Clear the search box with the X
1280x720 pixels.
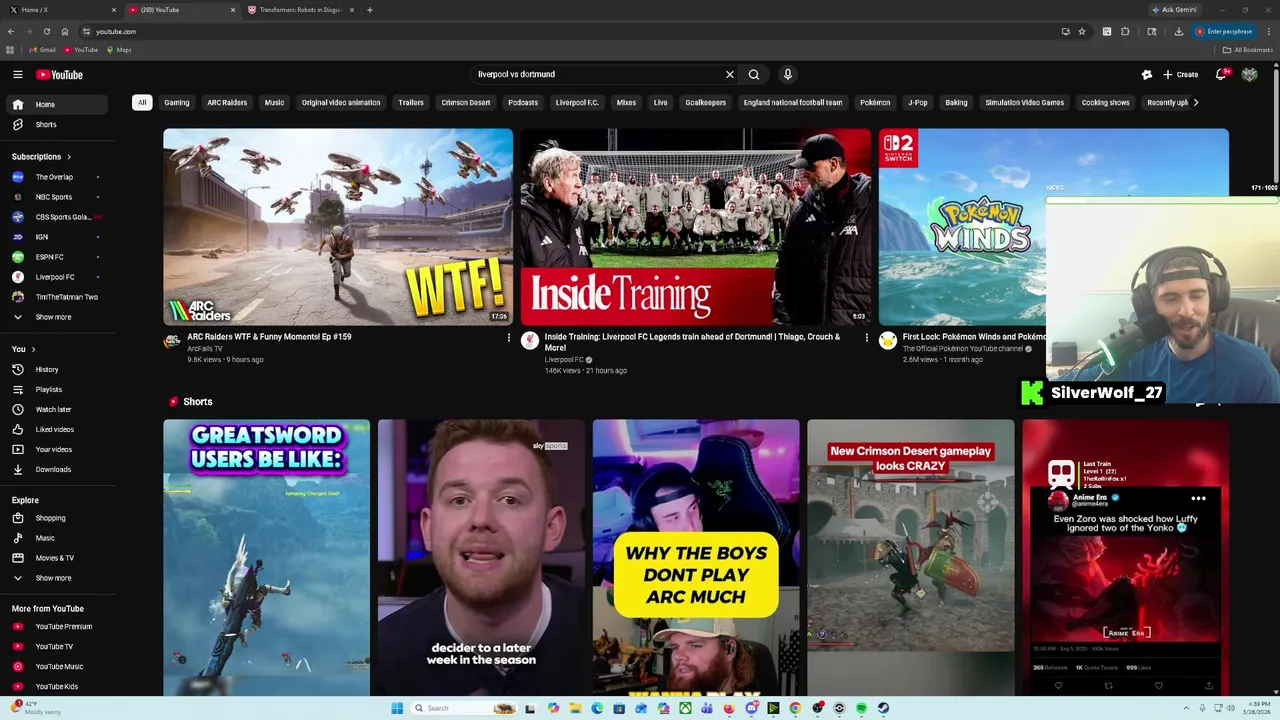point(729,74)
